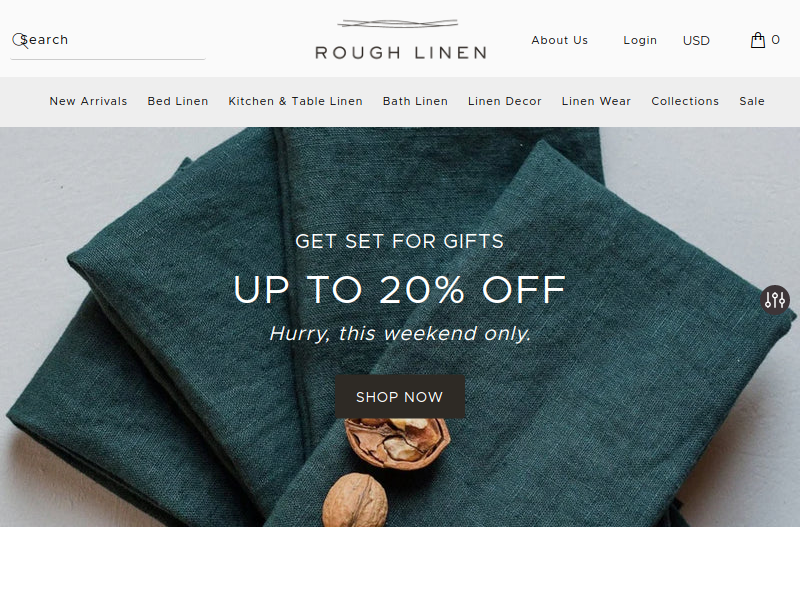This screenshot has width=800, height=600.
Task: Go to Bath Linen category
Action: point(415,101)
